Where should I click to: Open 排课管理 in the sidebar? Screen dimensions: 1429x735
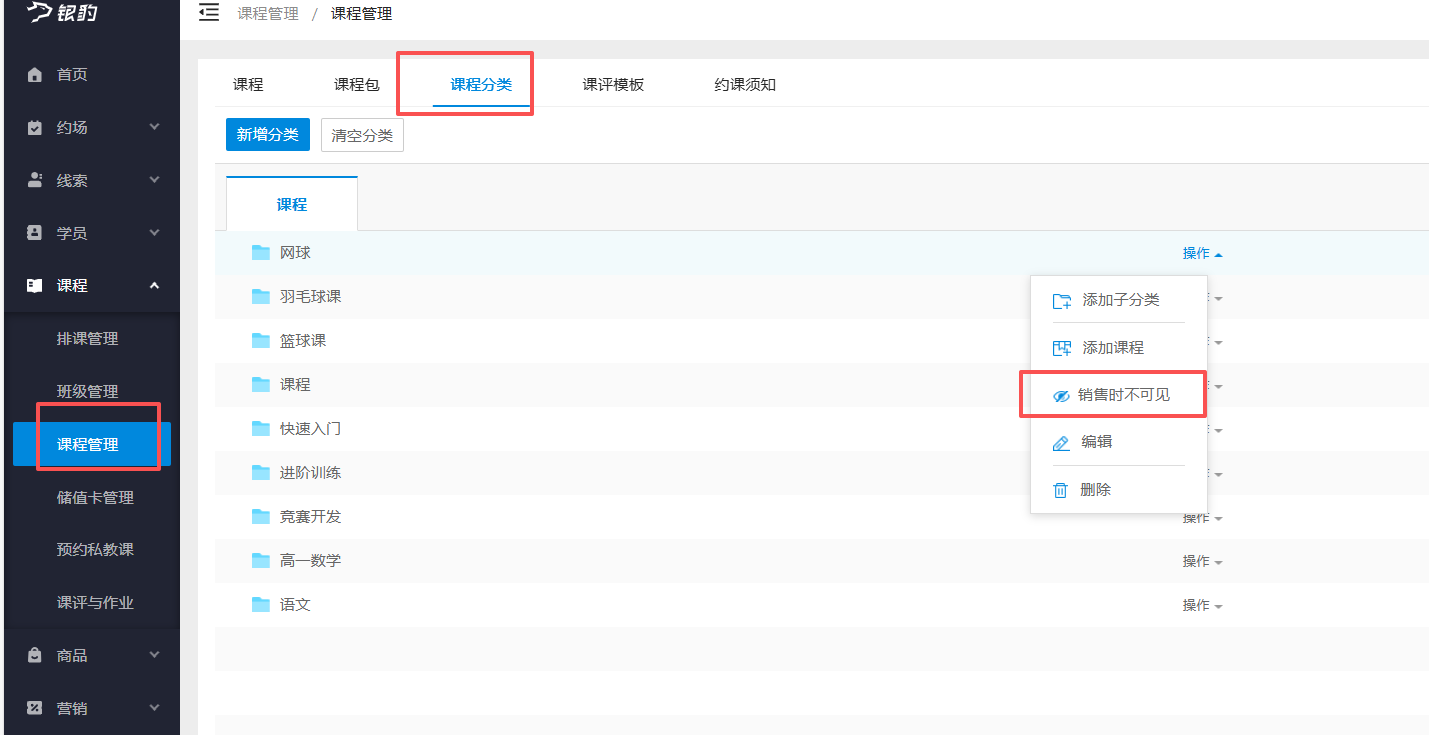[x=88, y=339]
